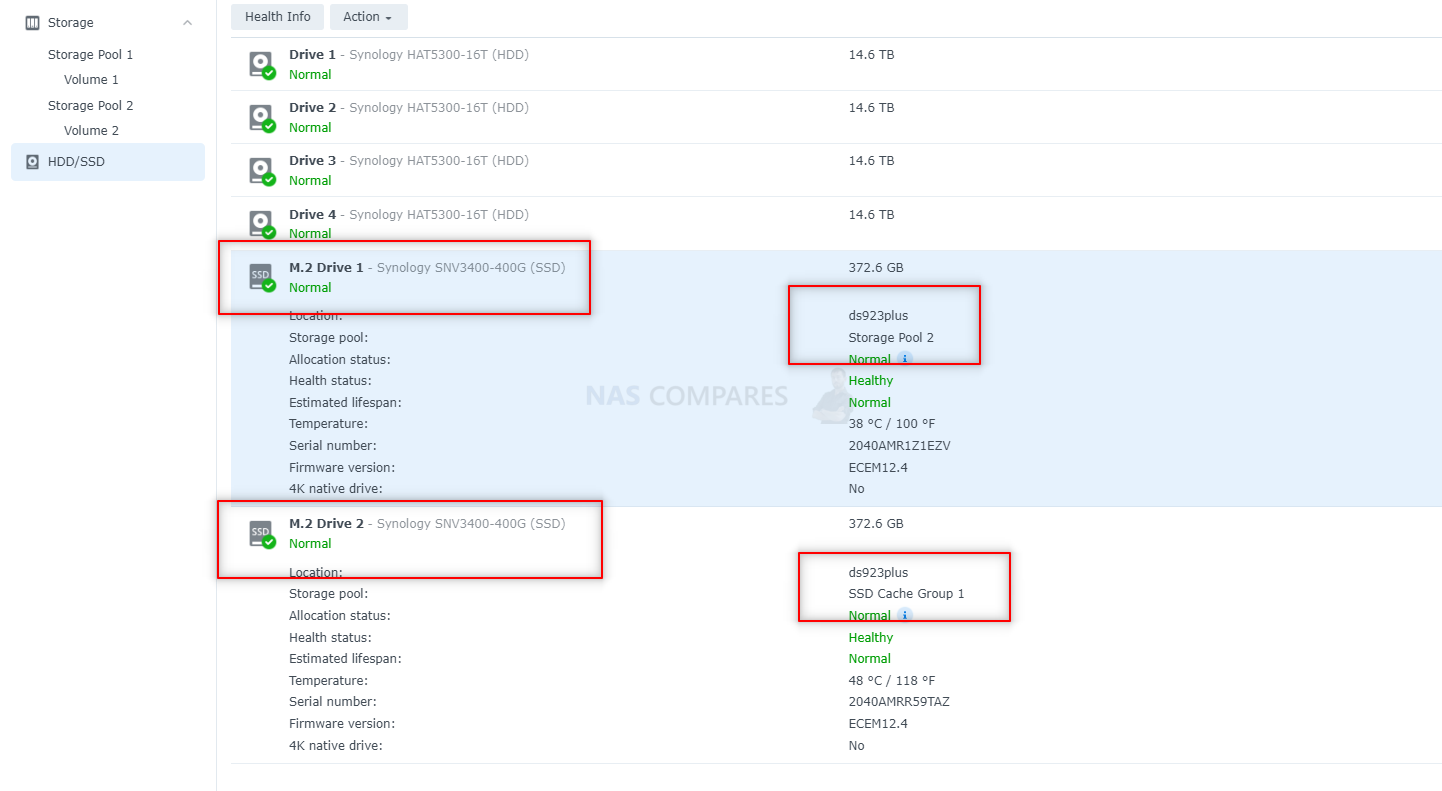The height and width of the screenshot is (791, 1442).
Task: Click the M.2 Drive 2 SSD icon
Action: [261, 534]
